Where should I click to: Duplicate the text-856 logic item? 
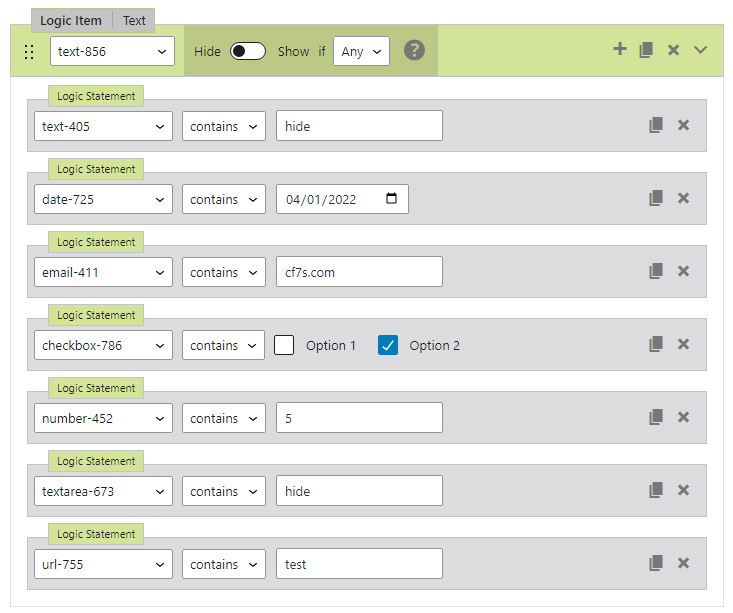tap(646, 50)
